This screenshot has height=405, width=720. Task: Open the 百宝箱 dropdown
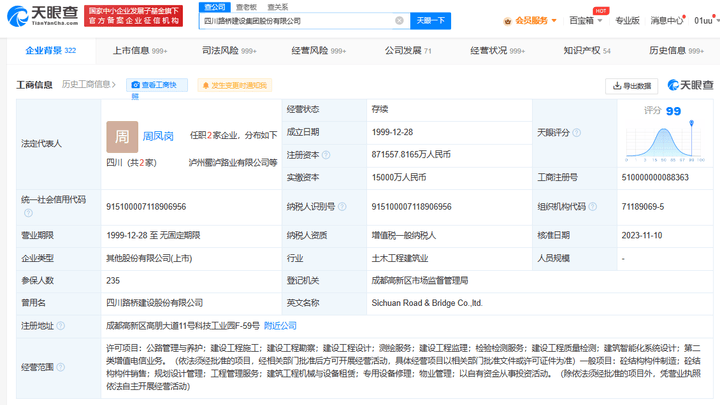pyautogui.click(x=585, y=21)
